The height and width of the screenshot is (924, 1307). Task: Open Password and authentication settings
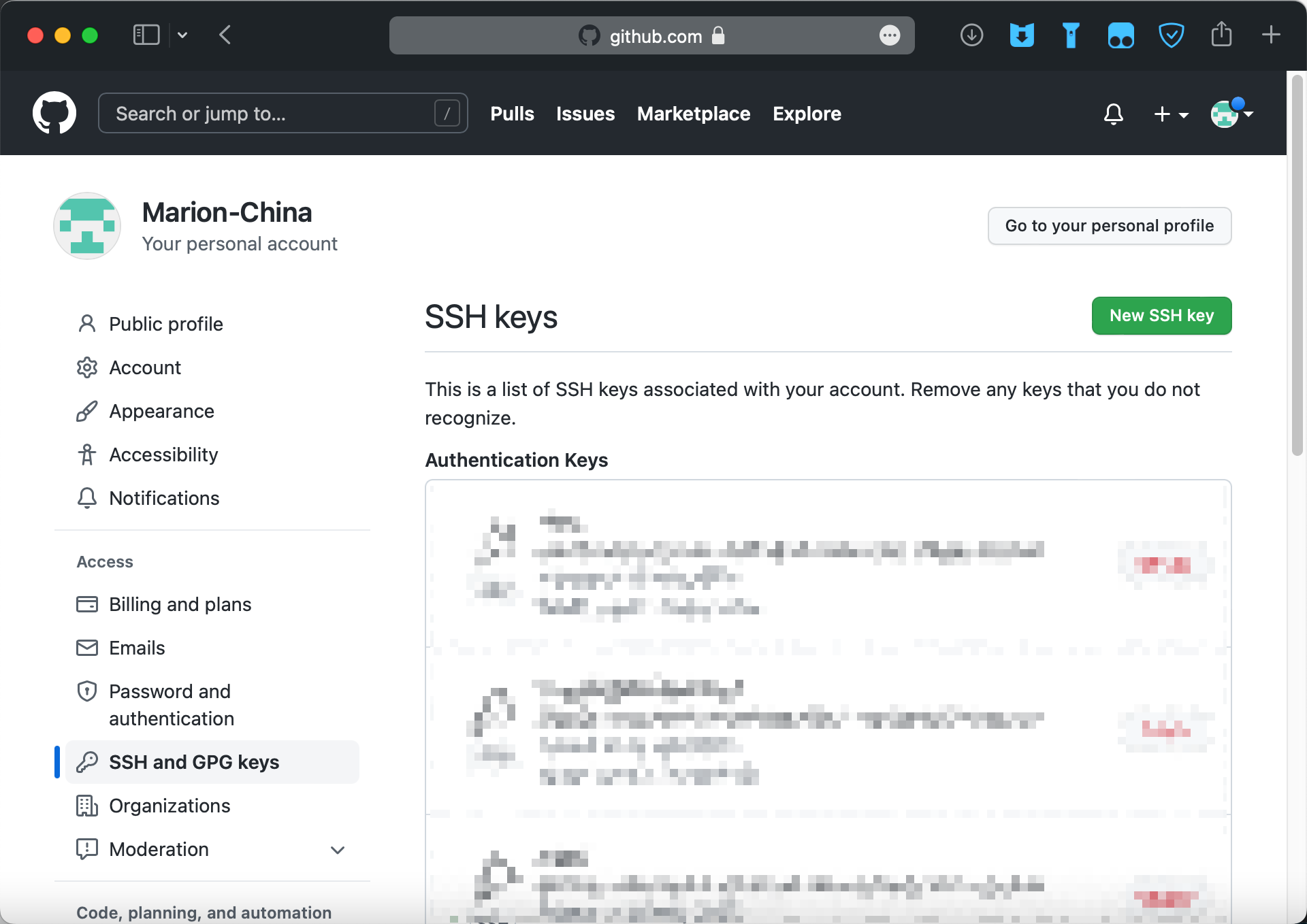point(171,705)
